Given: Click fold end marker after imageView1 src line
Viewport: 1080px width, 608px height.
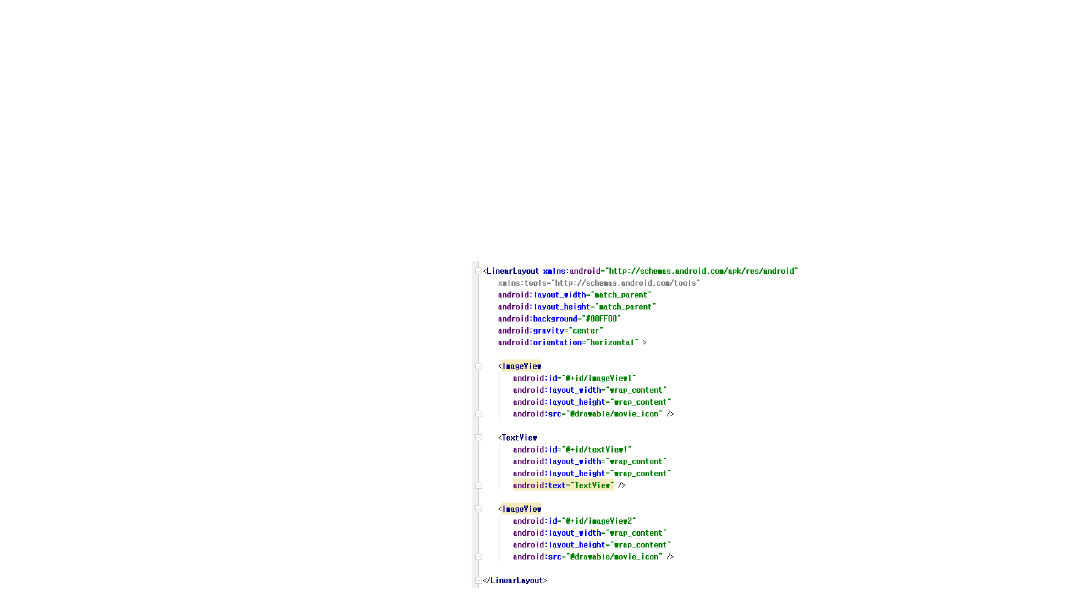Looking at the screenshot, I should click(x=478, y=413).
